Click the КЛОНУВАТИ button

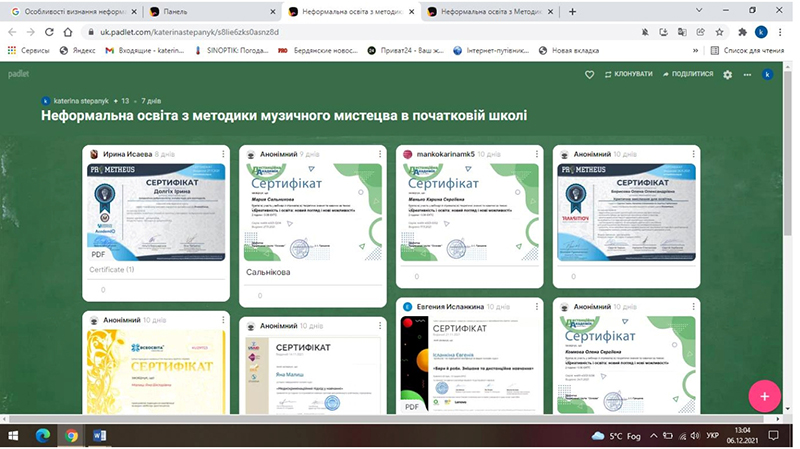tap(629, 74)
